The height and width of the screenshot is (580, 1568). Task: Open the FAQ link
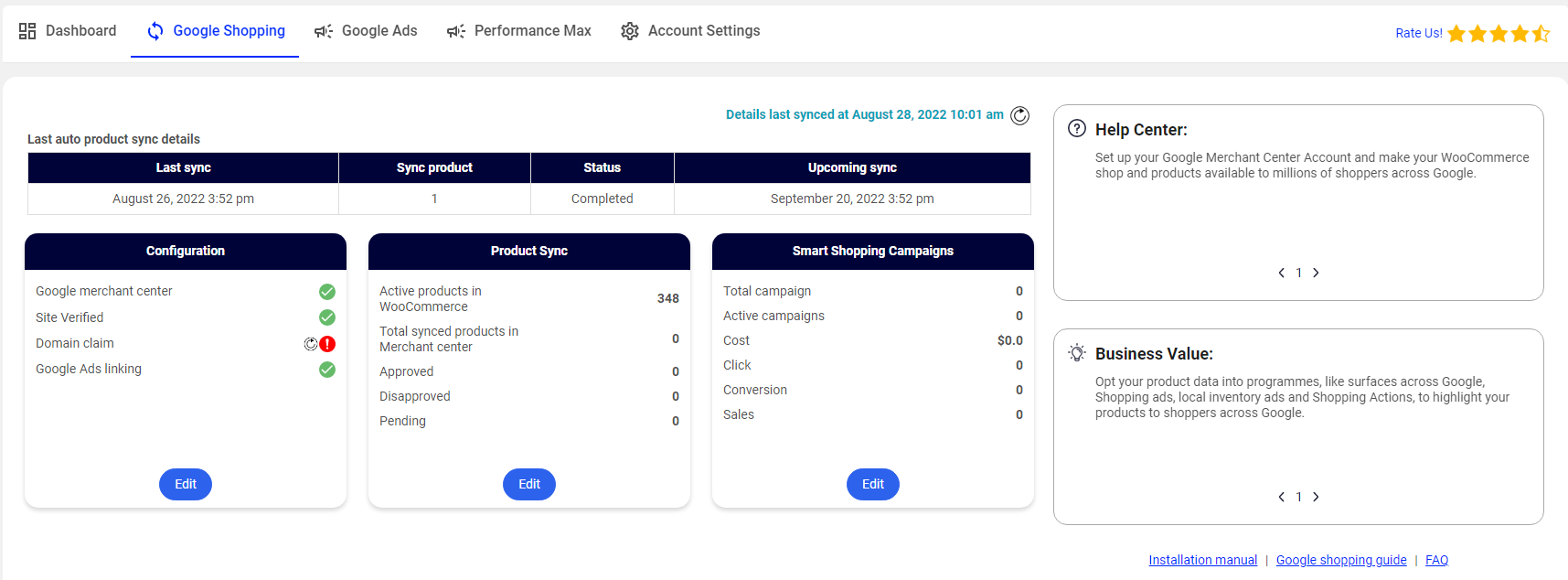click(x=1436, y=560)
